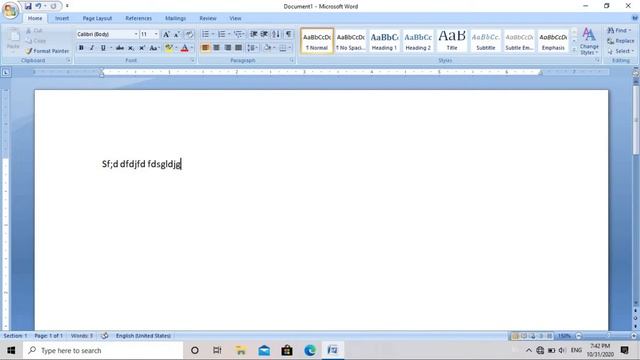Toggle Justify alignment
640x360 pixels.
[x=238, y=48]
